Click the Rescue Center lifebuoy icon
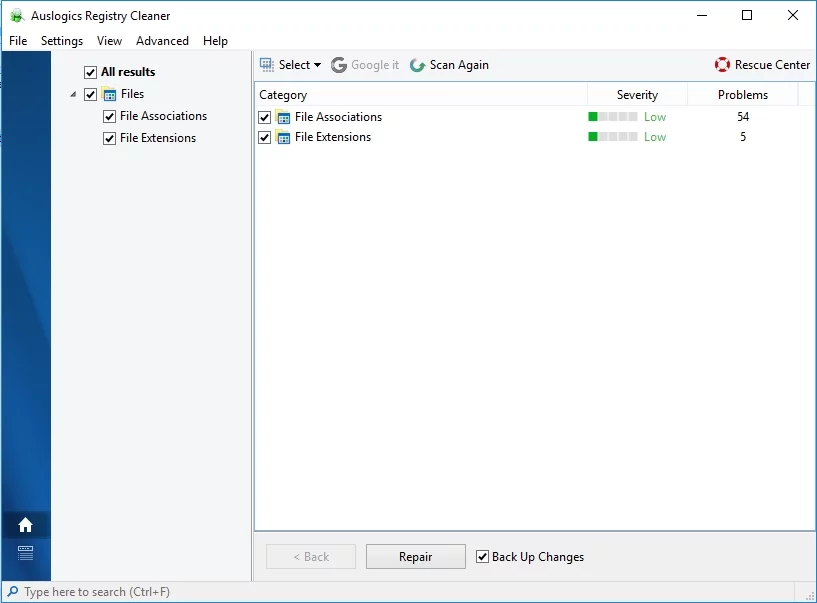 pos(722,65)
